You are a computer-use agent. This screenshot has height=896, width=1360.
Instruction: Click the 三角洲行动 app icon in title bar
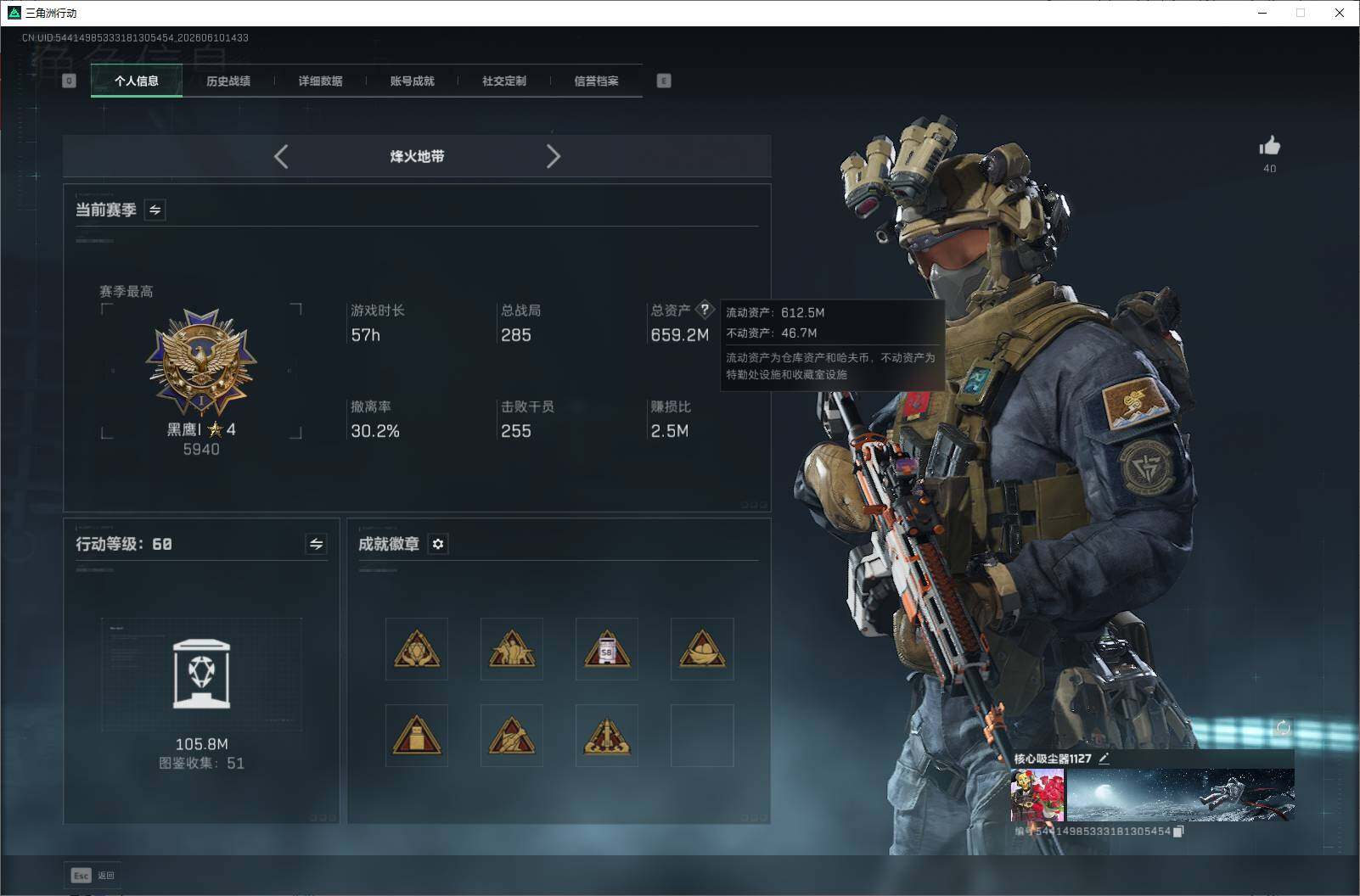(x=14, y=13)
